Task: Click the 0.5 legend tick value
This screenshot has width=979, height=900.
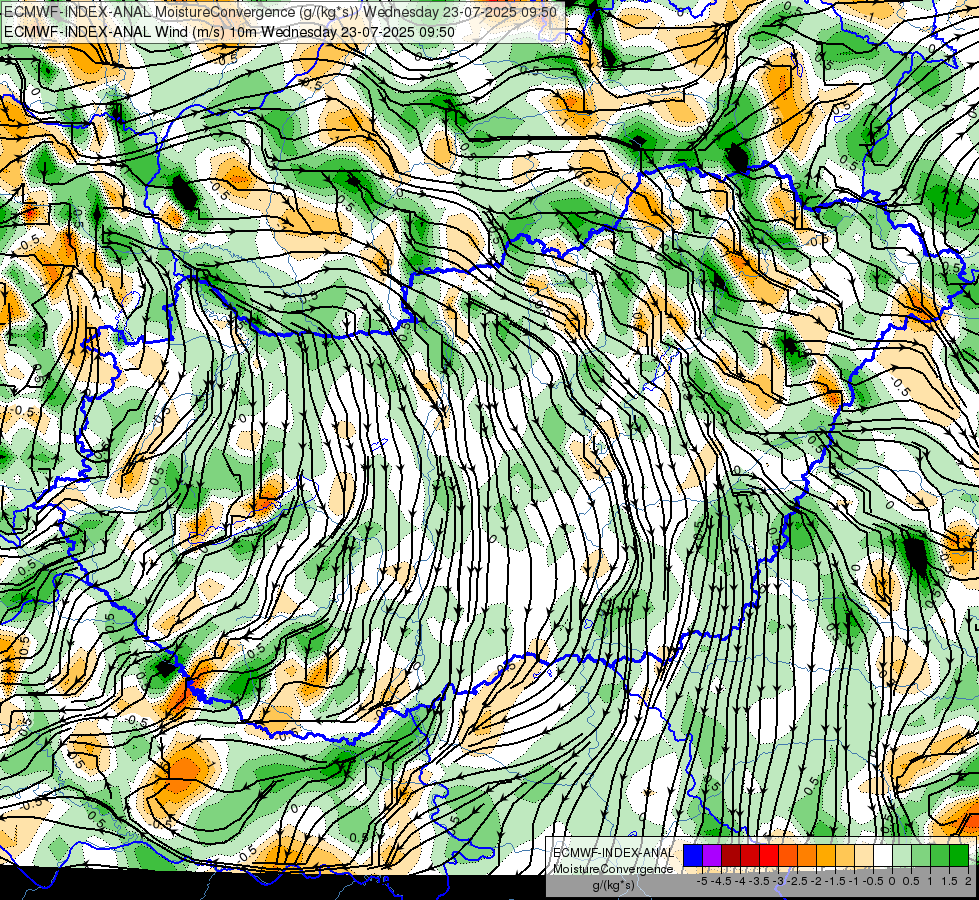Action: click(x=912, y=881)
